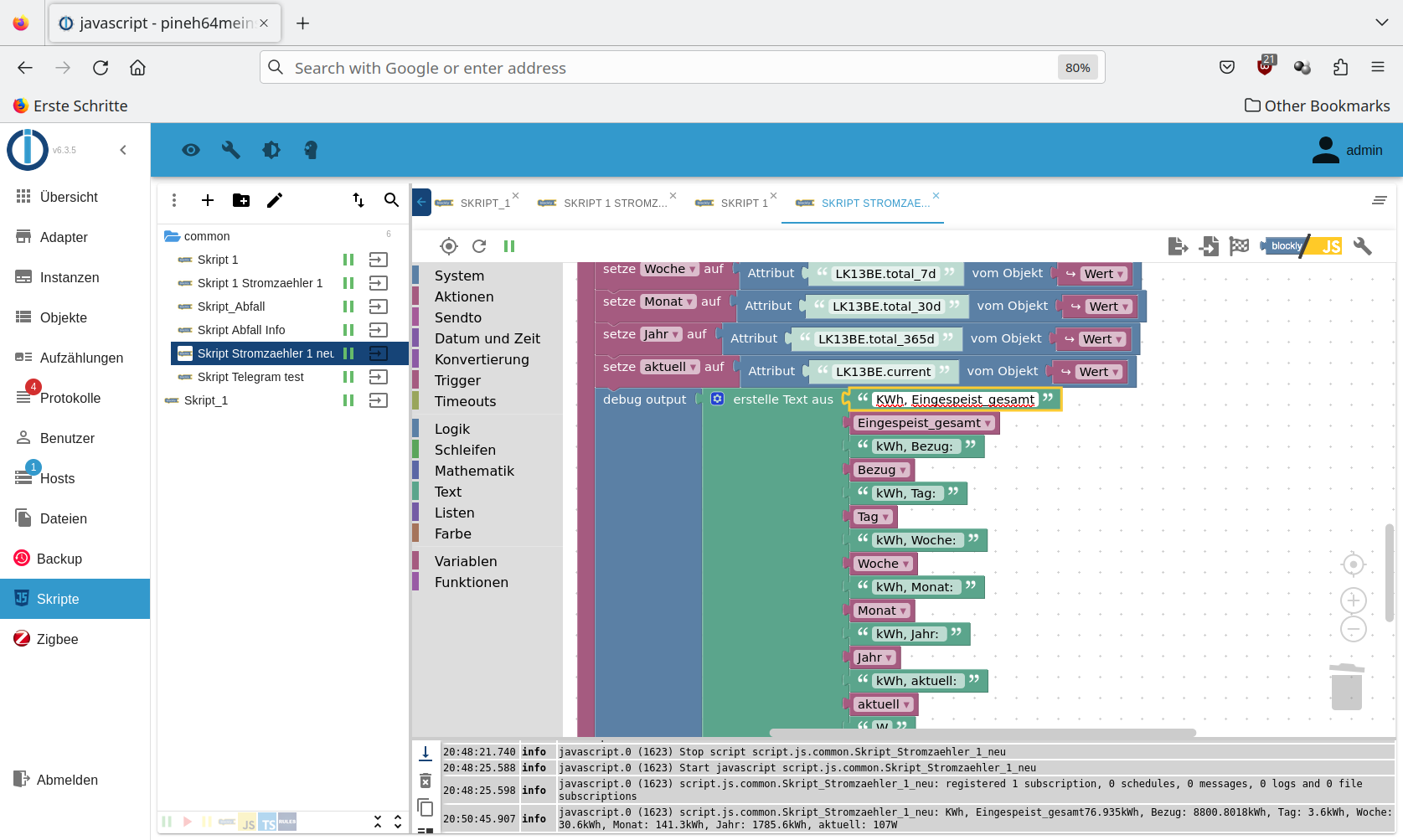The image size is (1403, 840).
Task: Filter script list by RULES type
Action: pos(287,822)
